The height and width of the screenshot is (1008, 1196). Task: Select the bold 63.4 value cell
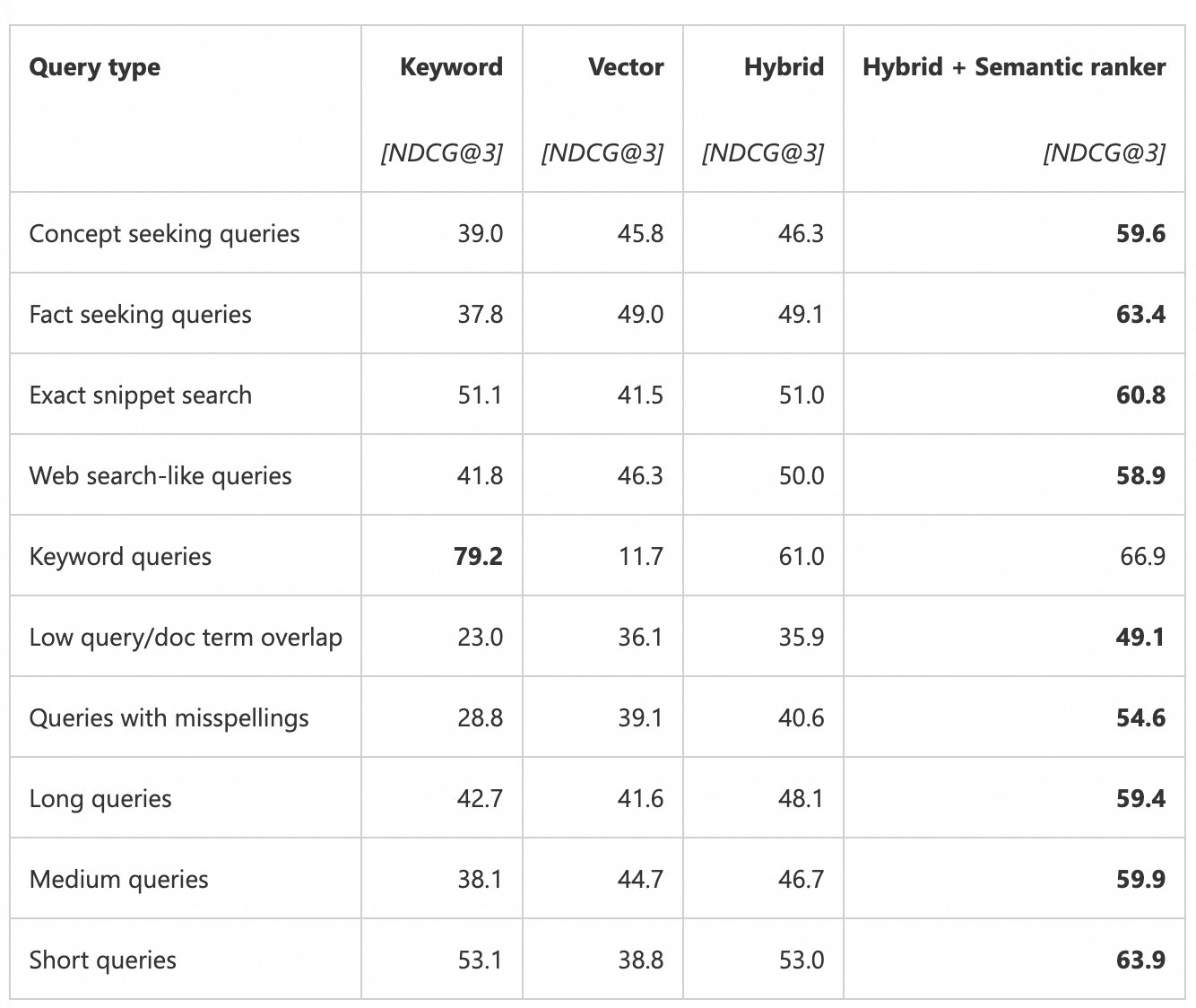click(1140, 315)
